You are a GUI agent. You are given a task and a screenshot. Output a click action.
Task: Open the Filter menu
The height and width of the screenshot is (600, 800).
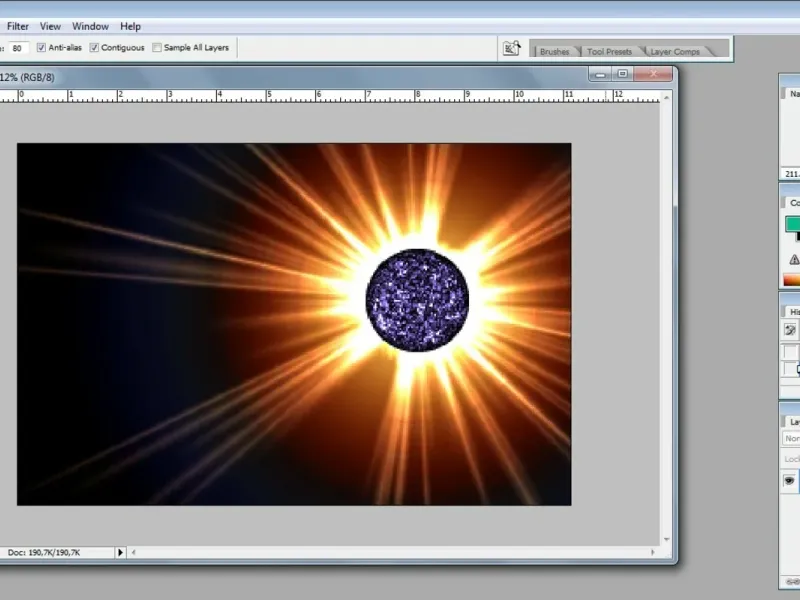pos(18,26)
